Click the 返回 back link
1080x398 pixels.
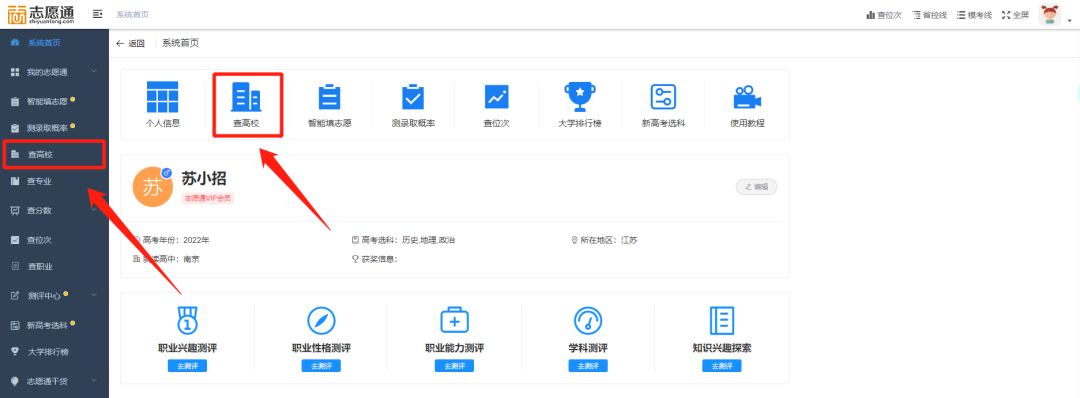point(130,43)
